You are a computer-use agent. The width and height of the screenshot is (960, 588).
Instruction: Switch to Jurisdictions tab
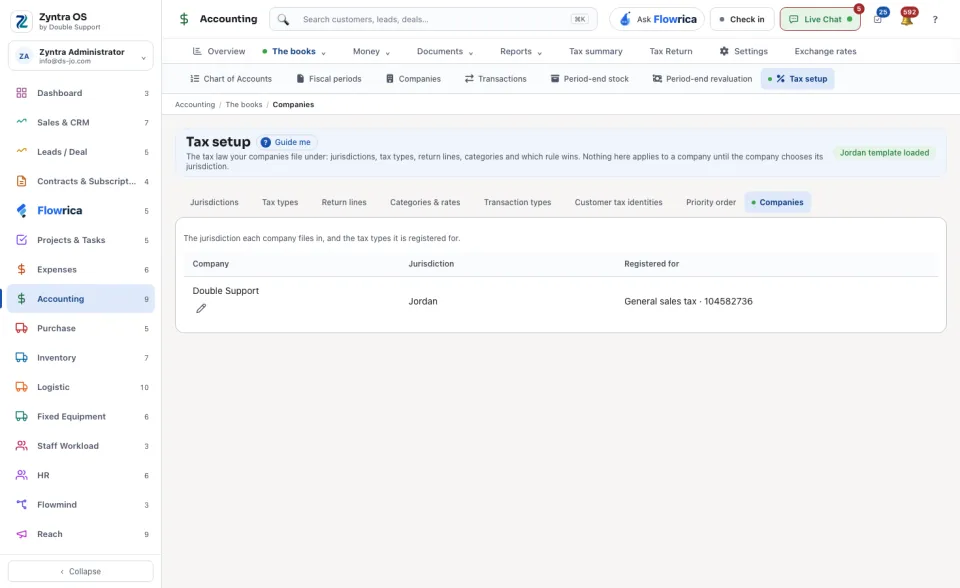click(214, 203)
